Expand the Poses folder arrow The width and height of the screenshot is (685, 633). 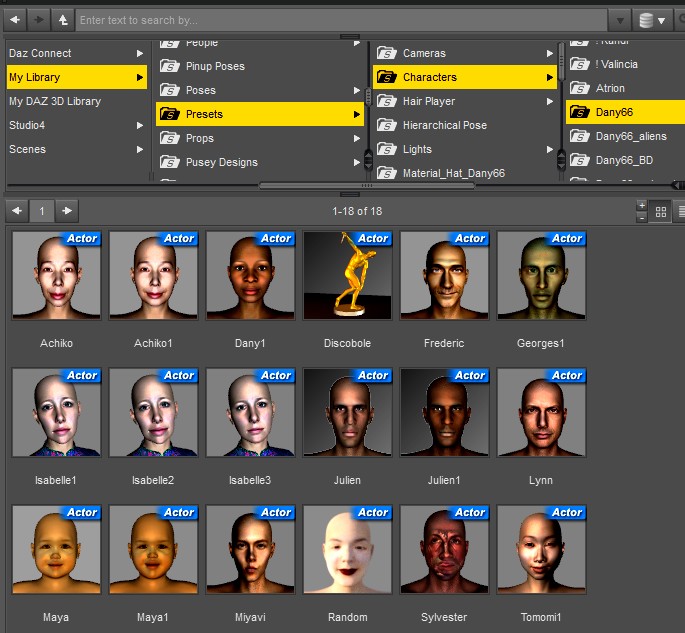357,90
